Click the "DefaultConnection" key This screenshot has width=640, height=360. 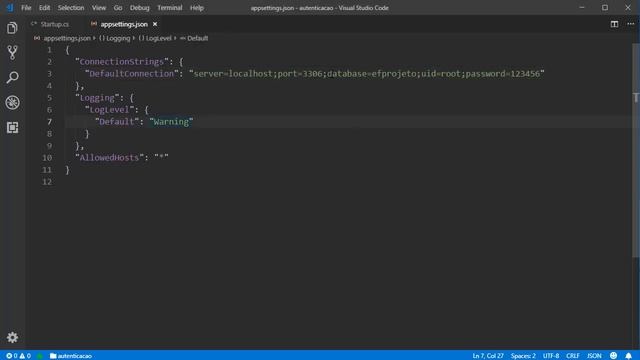pos(131,73)
